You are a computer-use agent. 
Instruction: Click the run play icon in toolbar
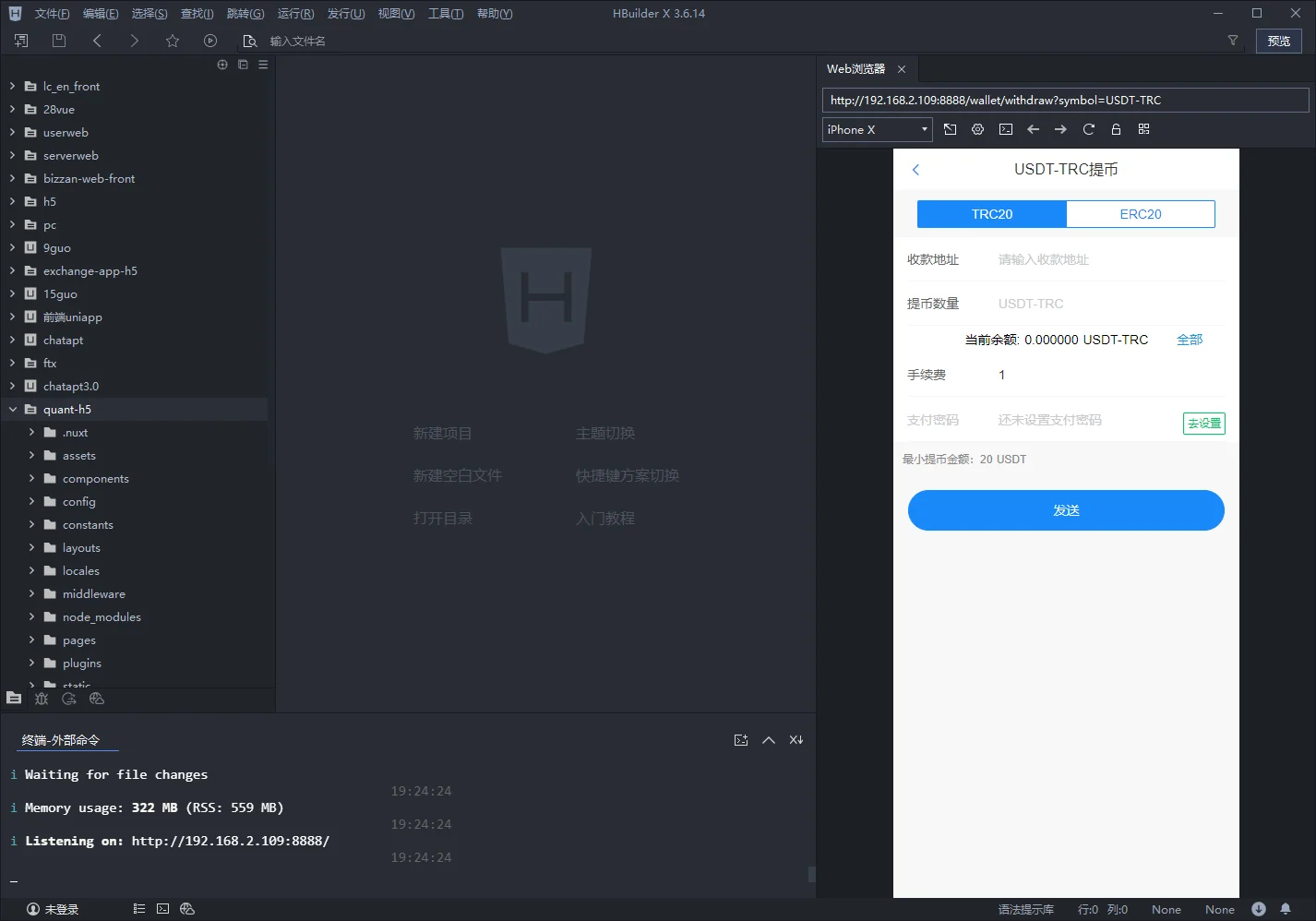pos(210,41)
